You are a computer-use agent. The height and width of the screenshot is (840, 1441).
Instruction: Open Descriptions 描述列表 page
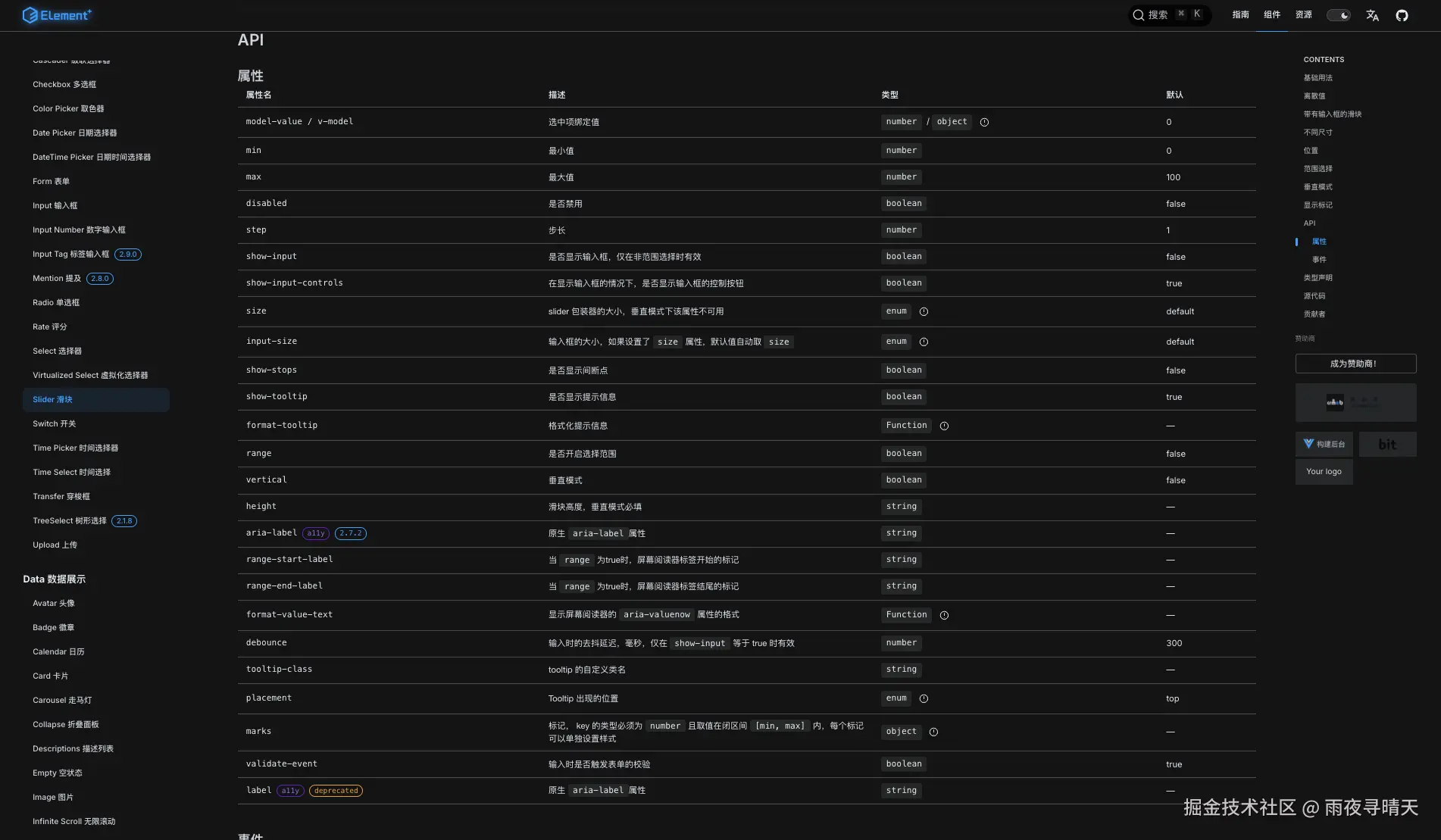pyautogui.click(x=73, y=749)
